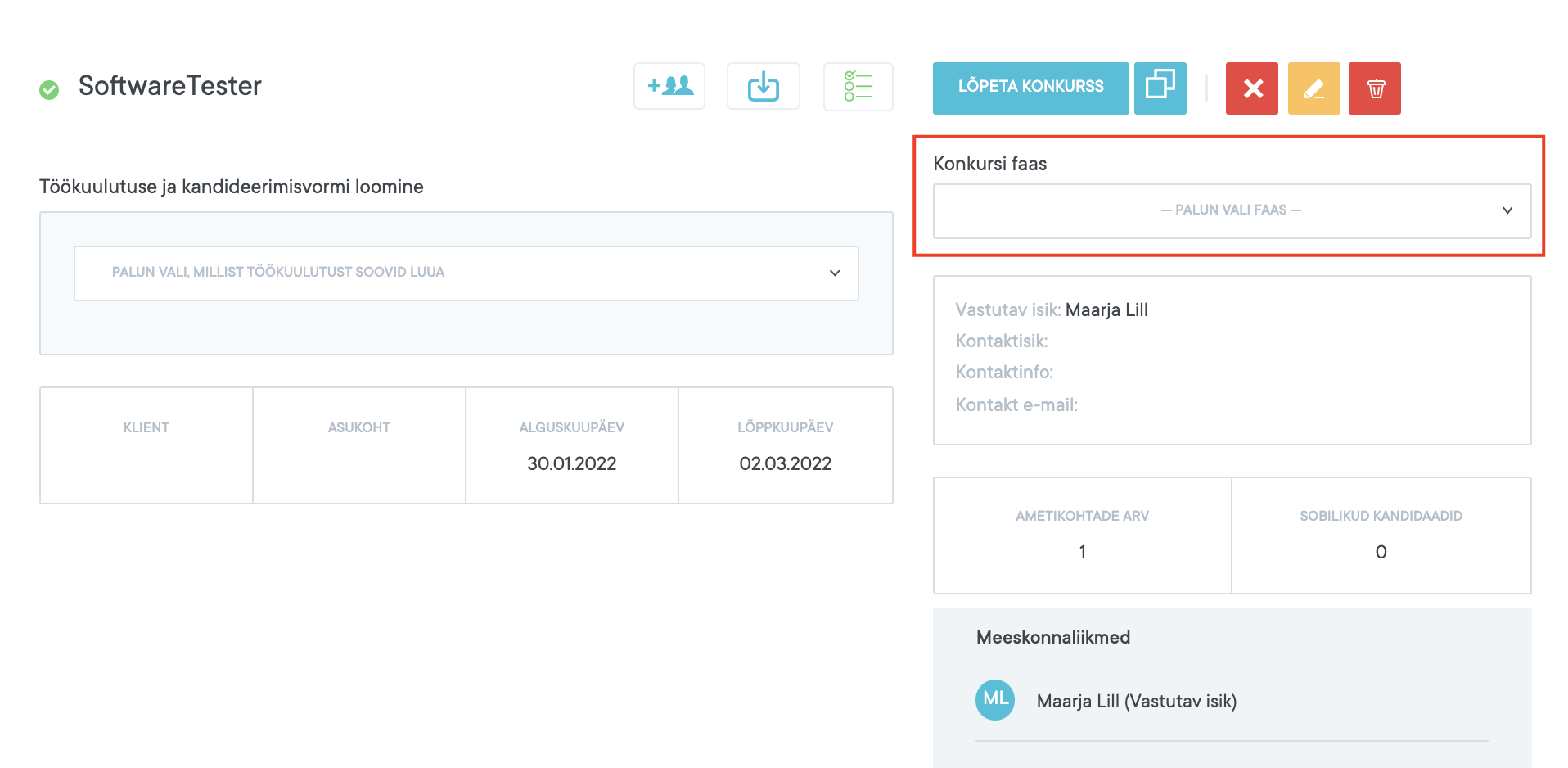
Task: Click the SoftwareTester title
Action: [169, 86]
